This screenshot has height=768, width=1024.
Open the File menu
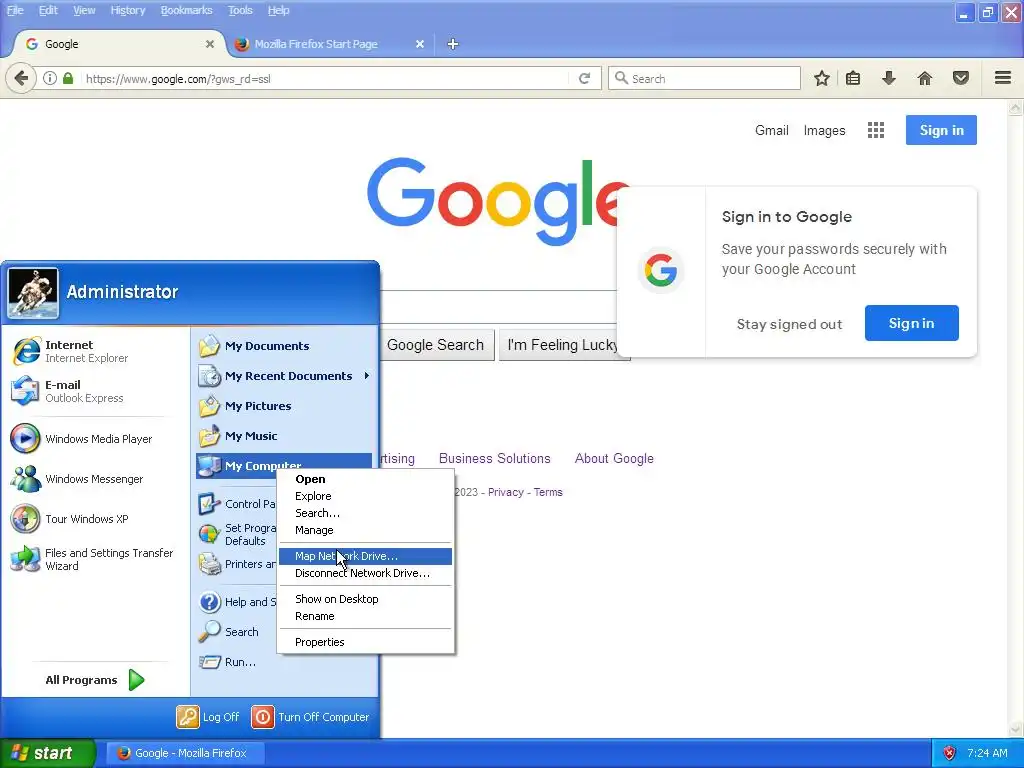click(15, 10)
